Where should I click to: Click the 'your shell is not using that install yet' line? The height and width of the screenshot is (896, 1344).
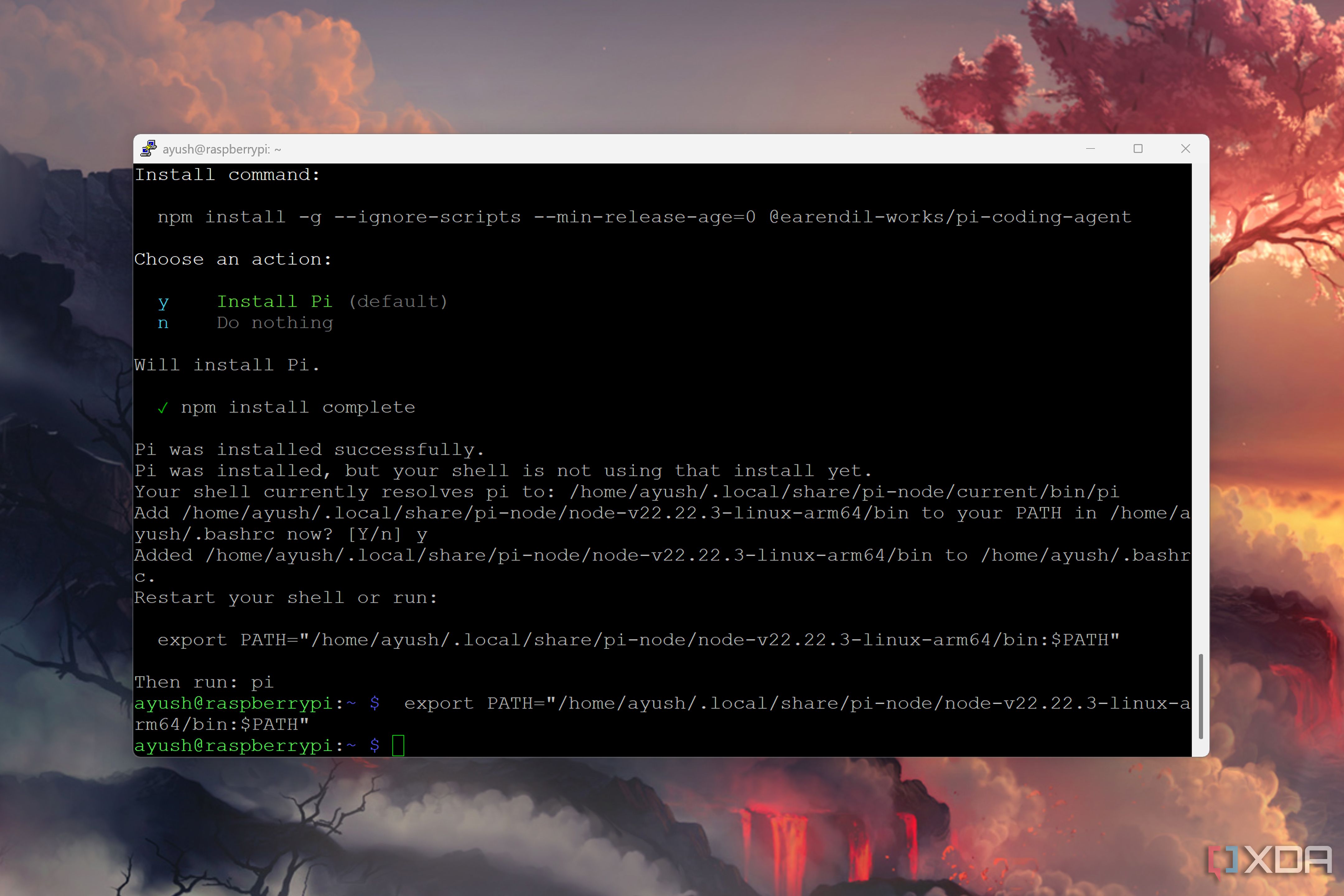click(503, 471)
